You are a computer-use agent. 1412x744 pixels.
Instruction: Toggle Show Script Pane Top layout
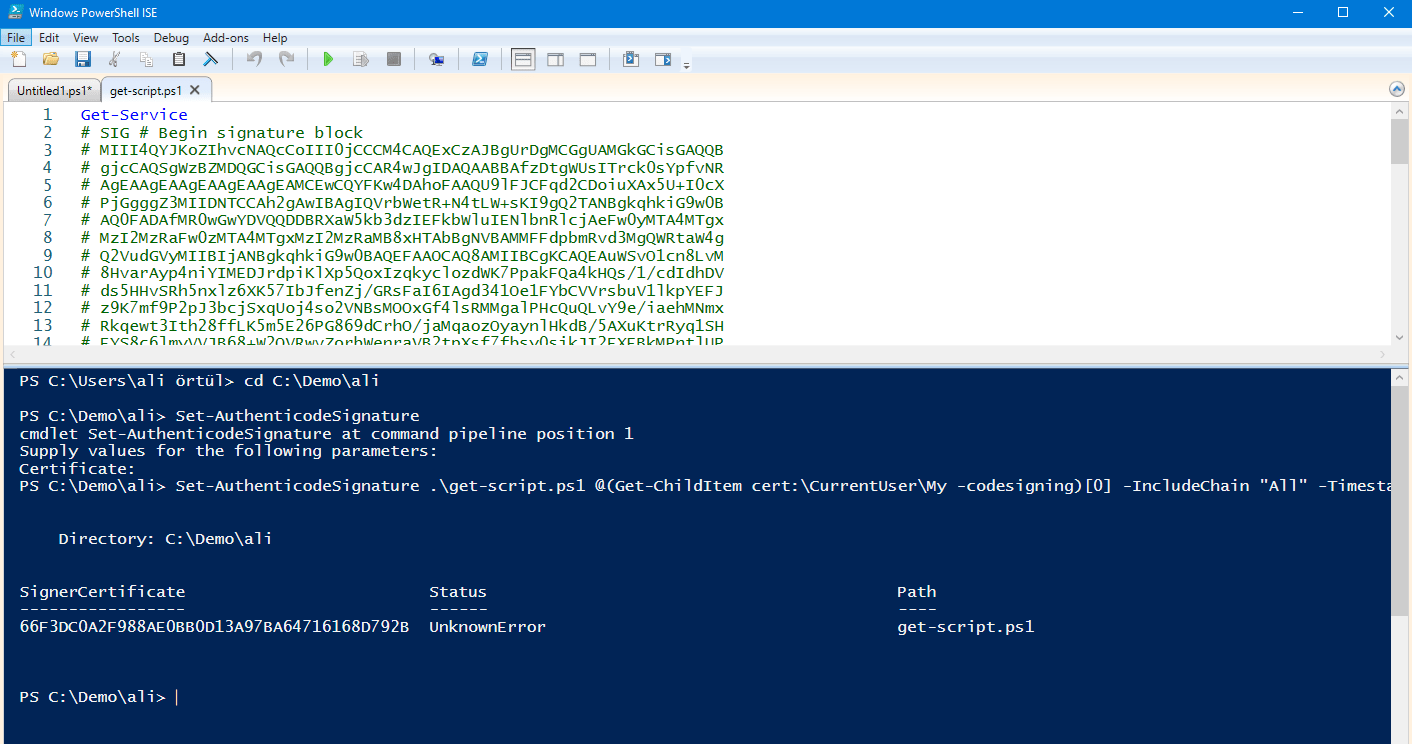(x=523, y=60)
